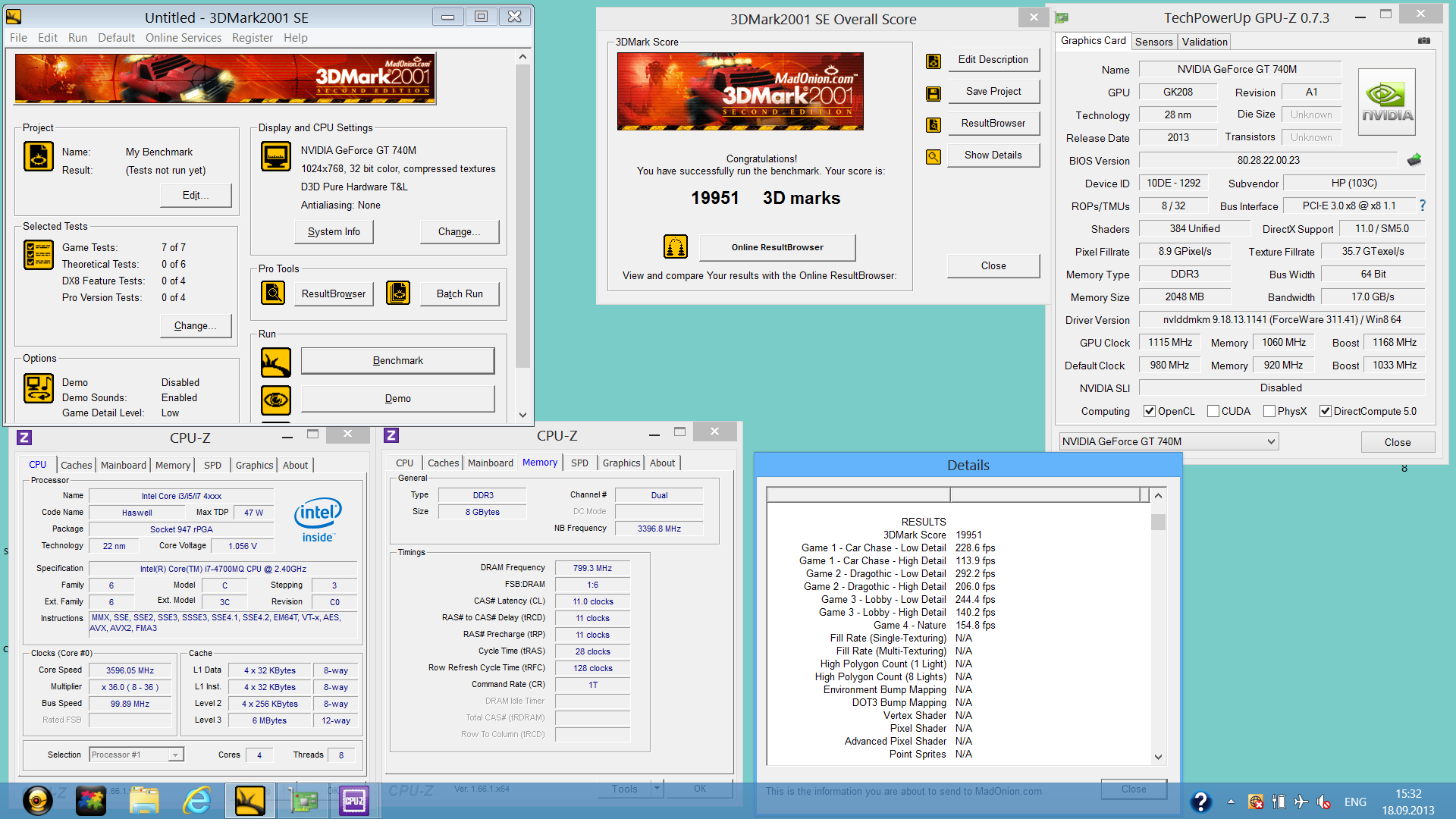This screenshot has height=819, width=1456.
Task: Toggle the PhysX checkbox in GPU-Z
Action: click(1269, 411)
